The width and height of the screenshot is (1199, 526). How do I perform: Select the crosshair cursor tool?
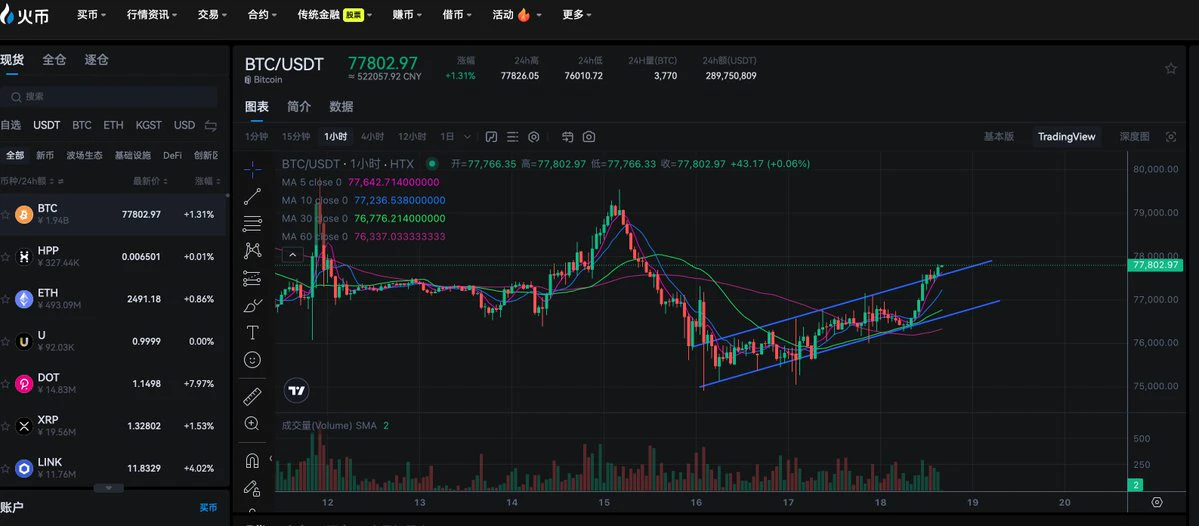tap(252, 168)
